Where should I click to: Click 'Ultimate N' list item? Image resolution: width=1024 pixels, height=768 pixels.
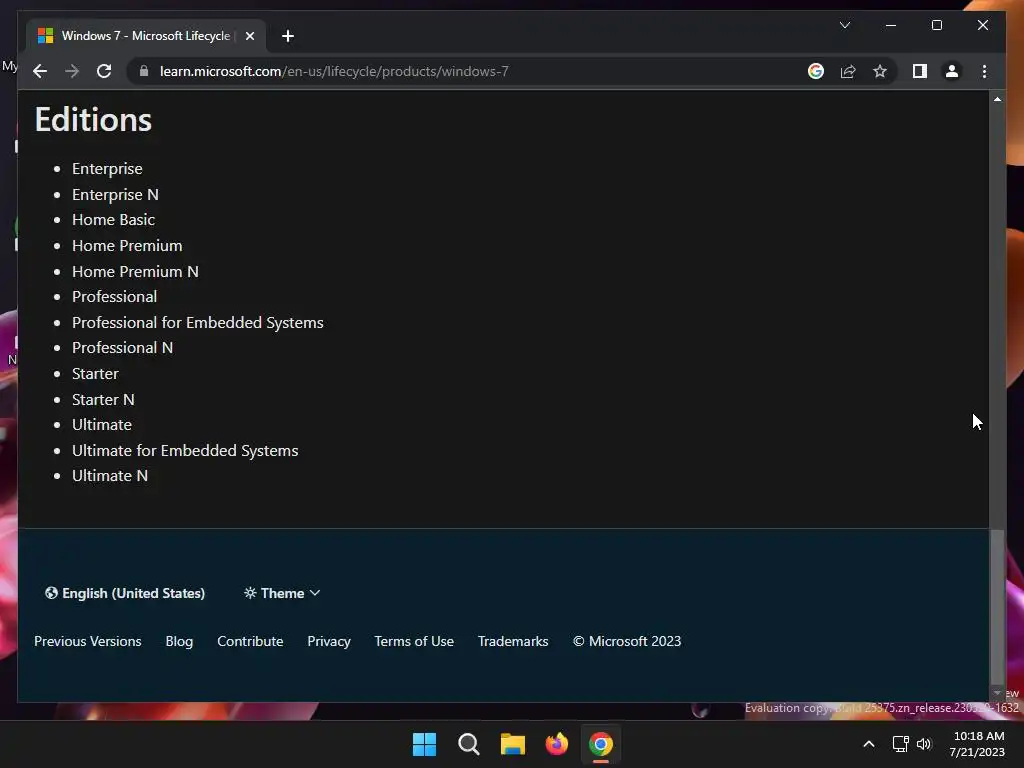(x=110, y=475)
